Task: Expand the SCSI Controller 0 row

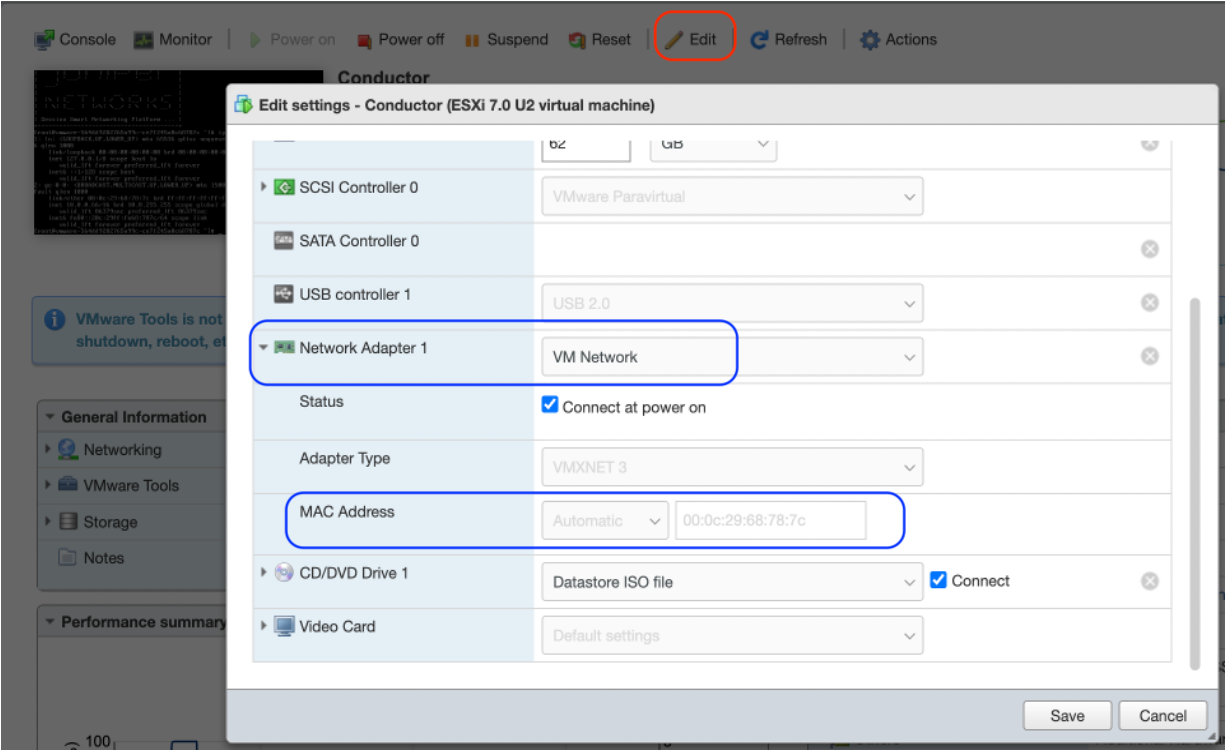Action: coord(264,186)
